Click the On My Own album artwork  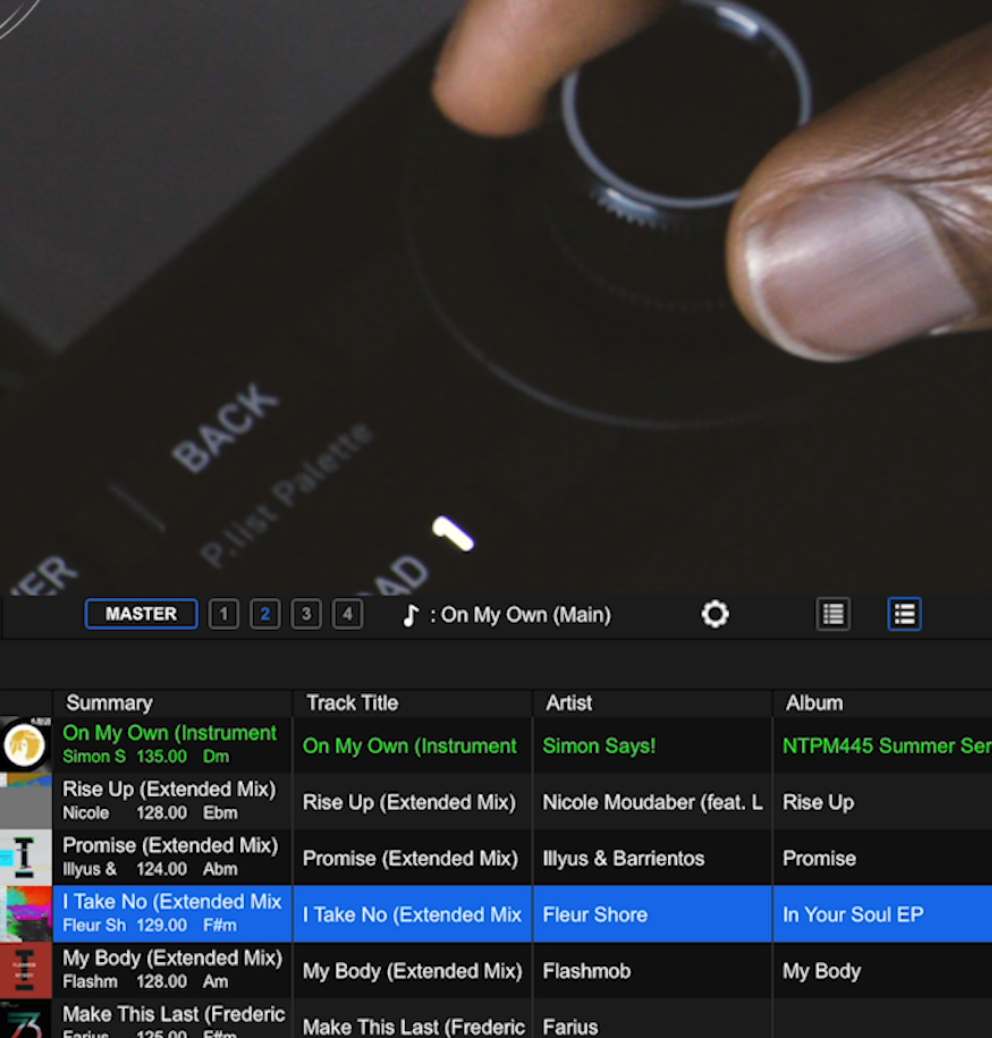coord(25,745)
